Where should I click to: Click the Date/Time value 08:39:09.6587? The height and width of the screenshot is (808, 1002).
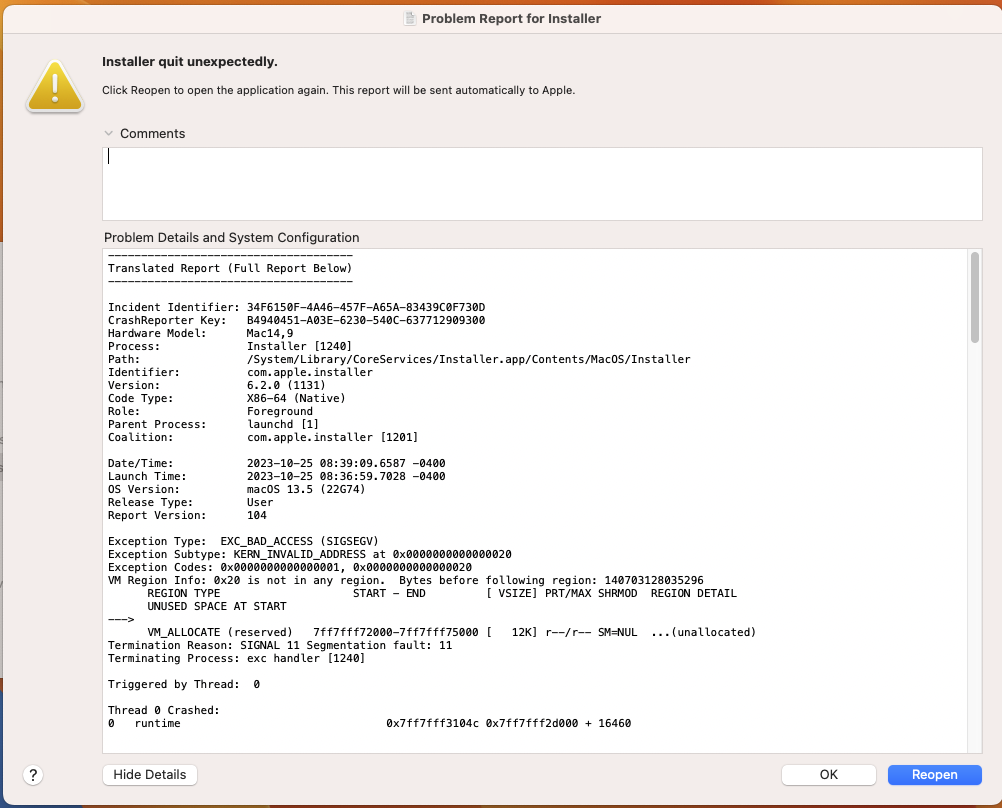pos(362,463)
